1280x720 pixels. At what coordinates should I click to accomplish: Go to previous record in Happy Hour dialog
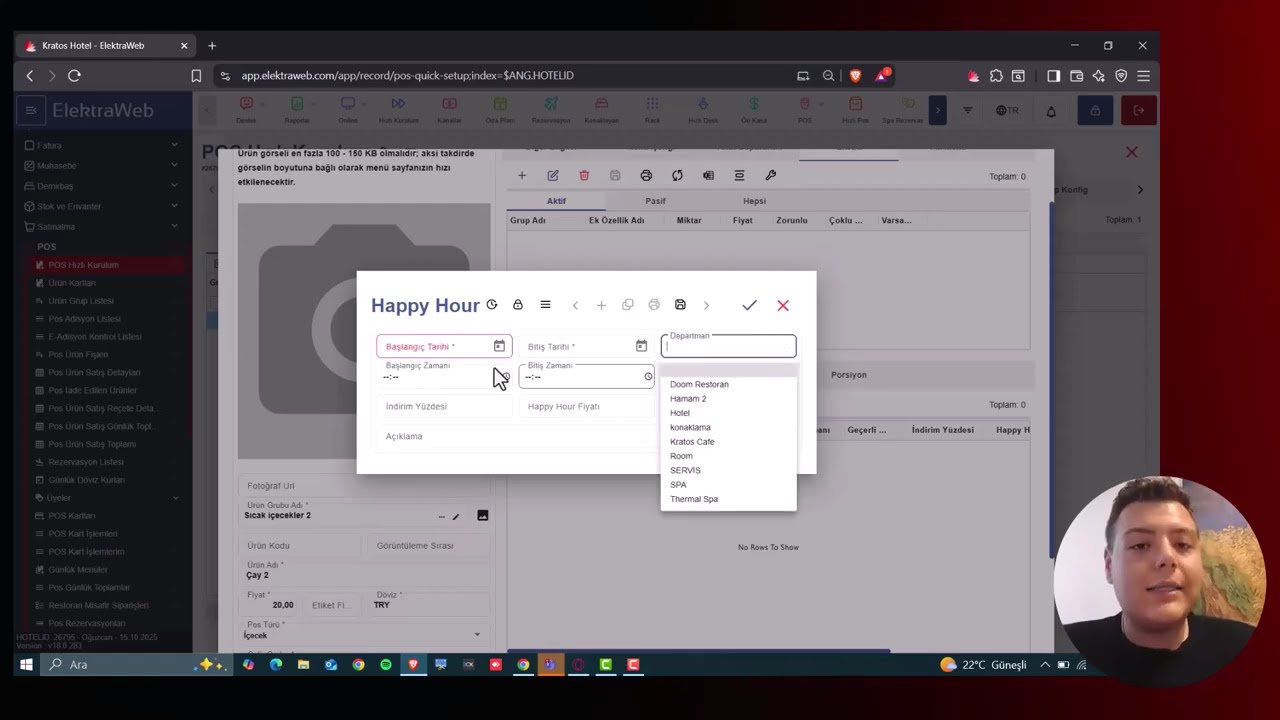tap(575, 305)
